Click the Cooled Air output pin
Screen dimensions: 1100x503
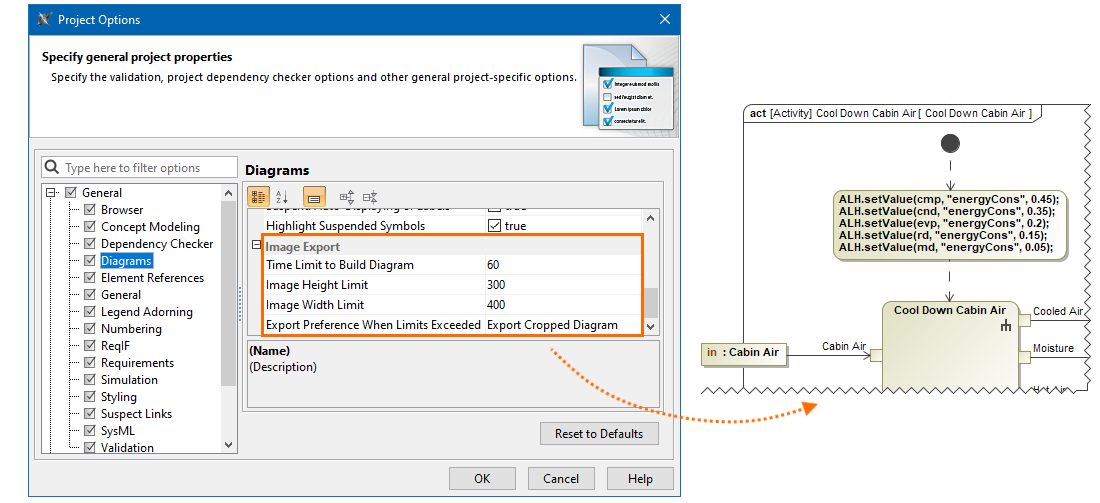coord(1023,321)
